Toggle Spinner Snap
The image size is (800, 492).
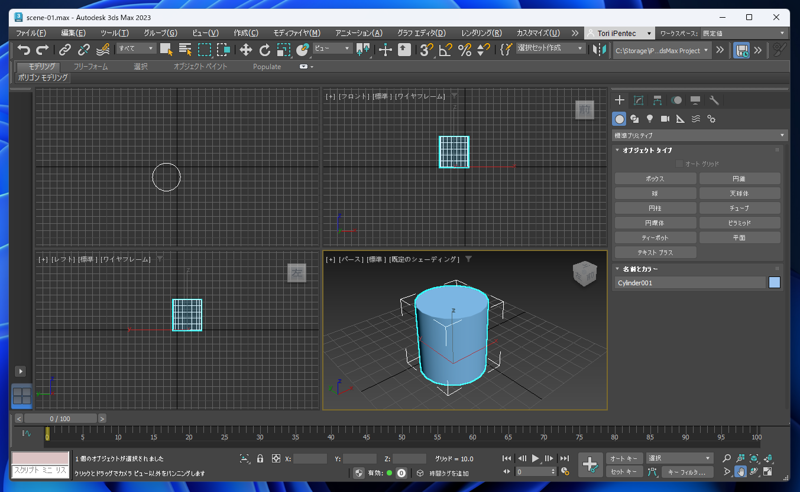point(483,50)
